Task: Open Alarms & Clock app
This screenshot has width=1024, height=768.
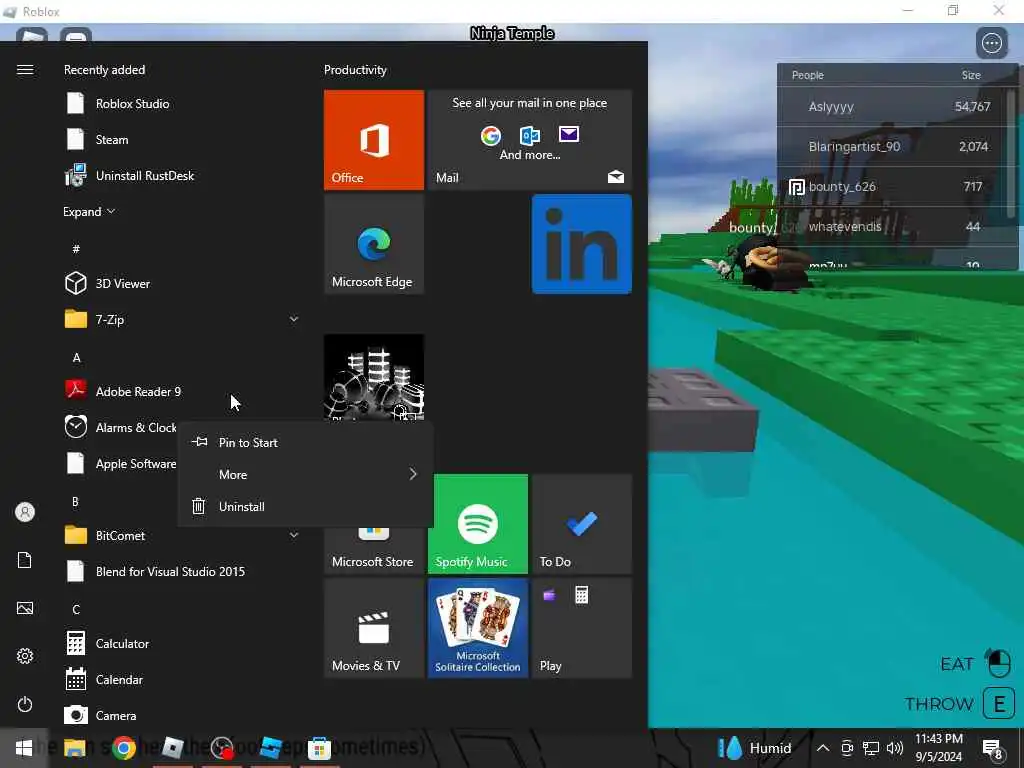Action: point(120,428)
